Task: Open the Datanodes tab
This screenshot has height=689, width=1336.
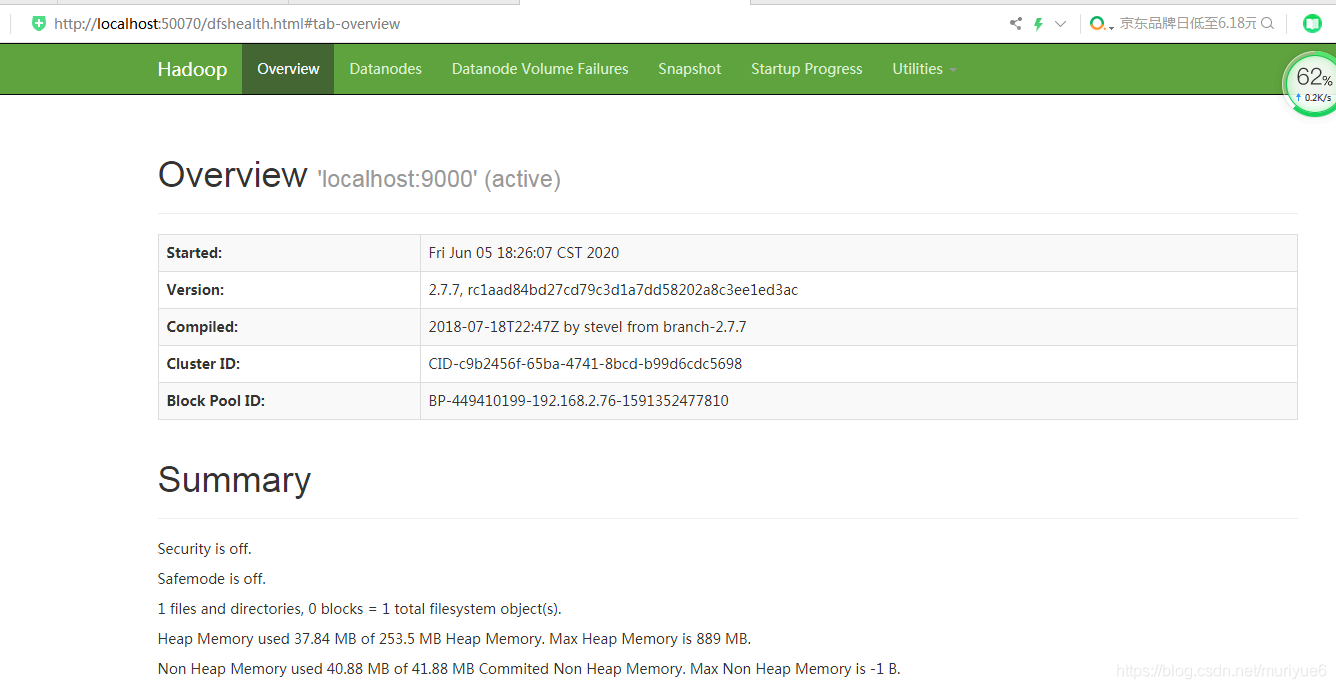Action: pyautogui.click(x=385, y=69)
